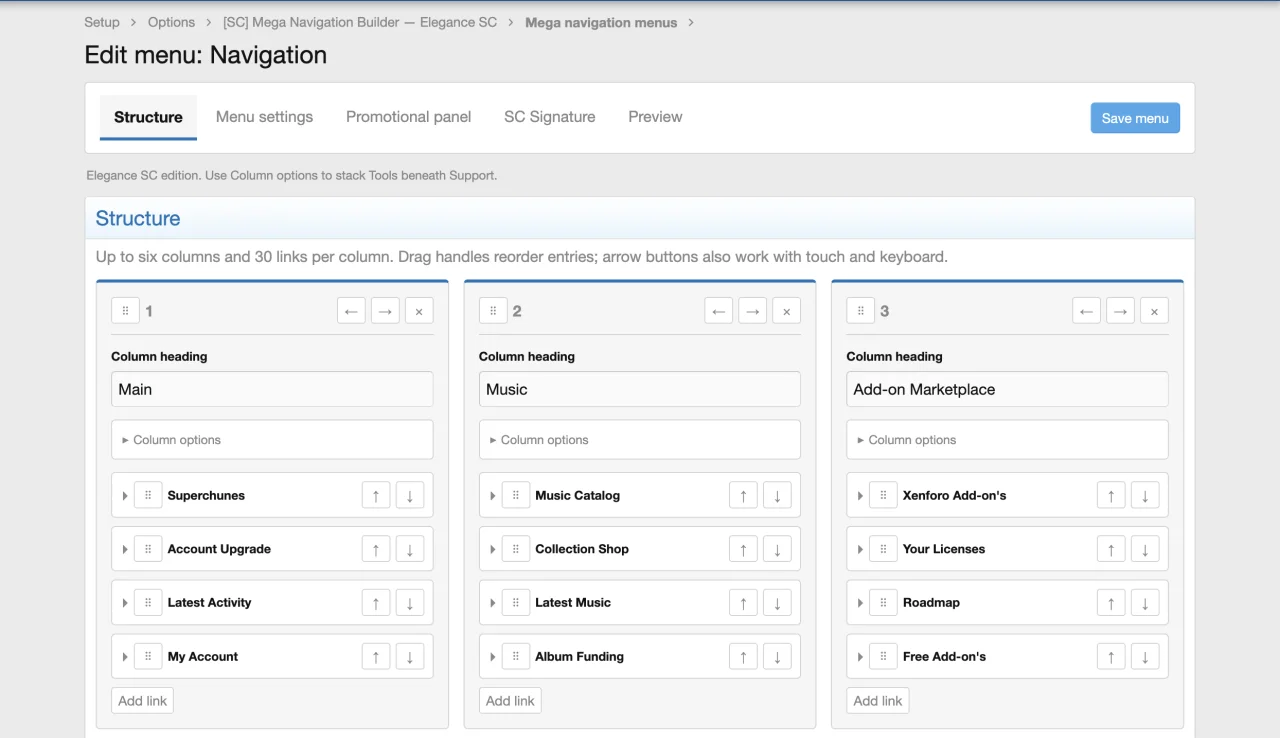Move column 3 left with arrow icon
Viewport: 1280px width, 738px height.
click(x=1086, y=311)
